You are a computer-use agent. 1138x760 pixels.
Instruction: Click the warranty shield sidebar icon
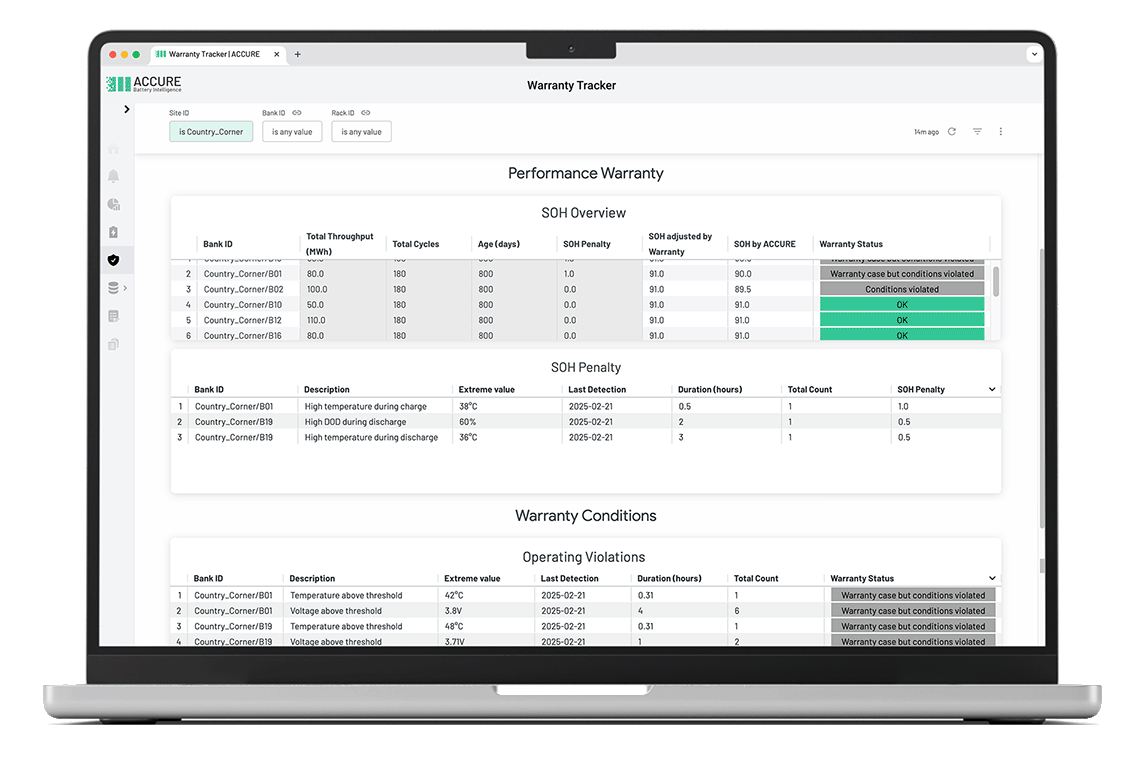click(113, 260)
